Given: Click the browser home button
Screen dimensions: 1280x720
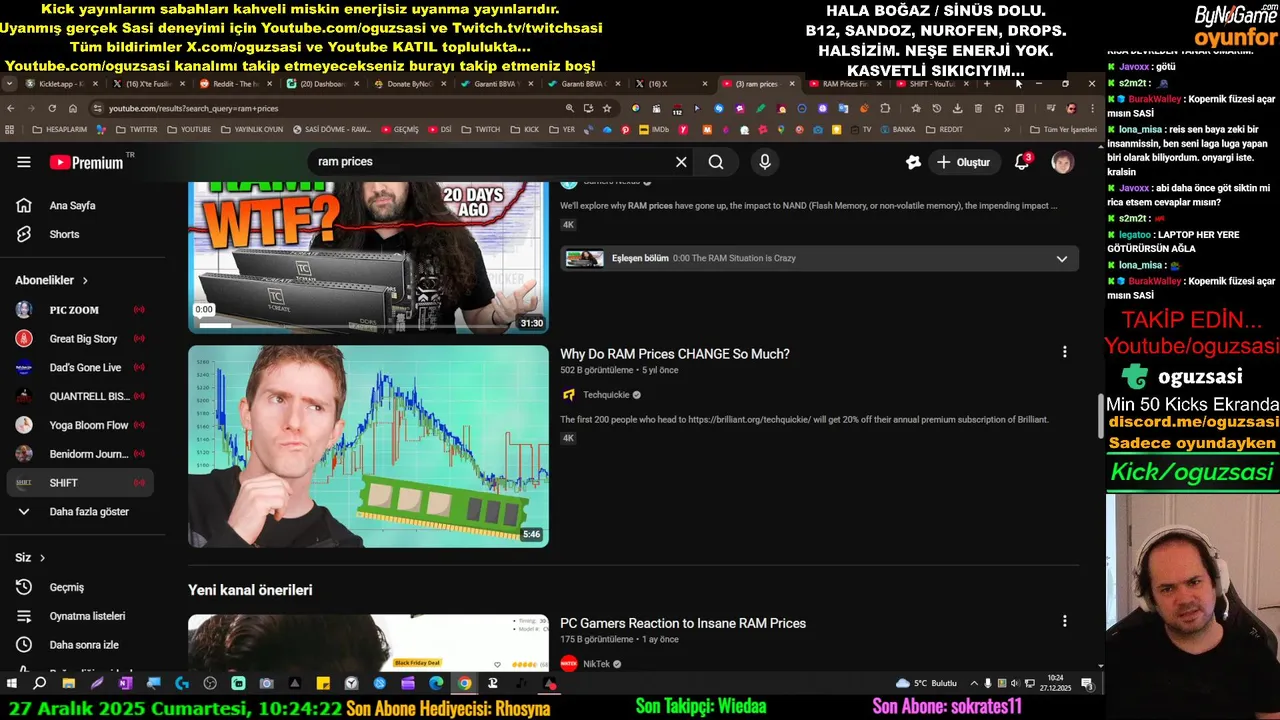Looking at the screenshot, I should click(73, 108).
